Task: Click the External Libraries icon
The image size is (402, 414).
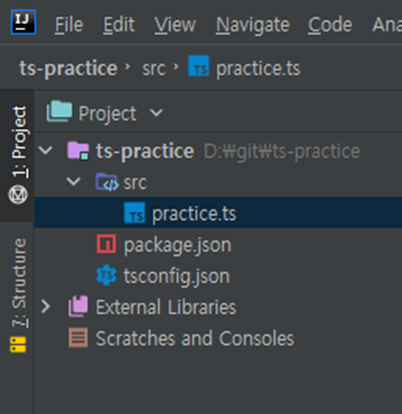Action: [x=78, y=306]
